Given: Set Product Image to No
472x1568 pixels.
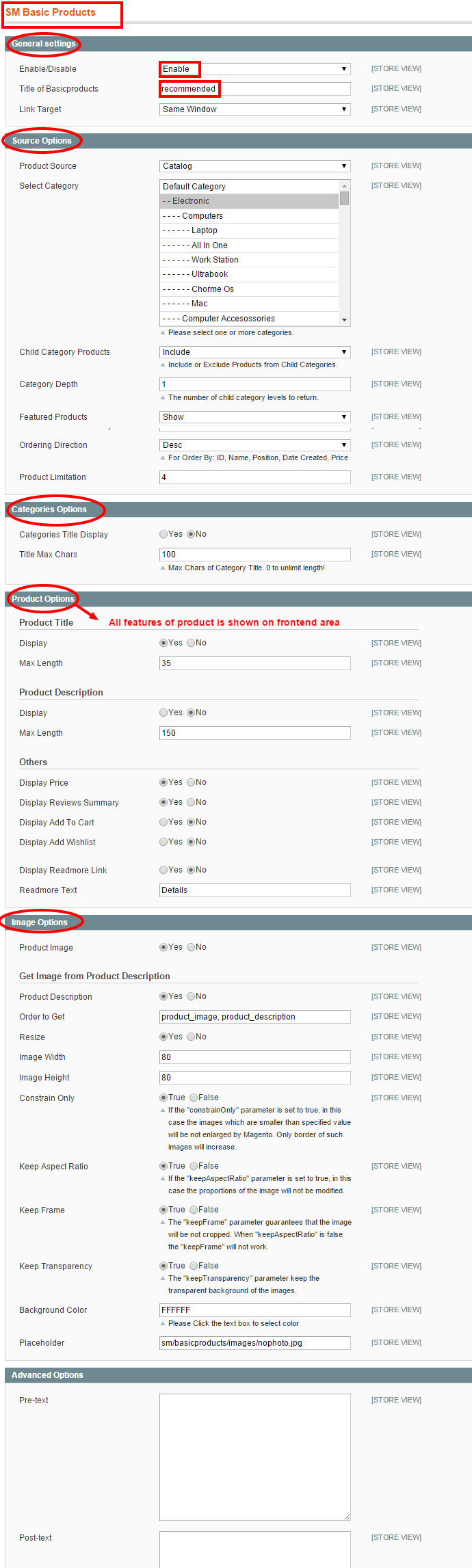Looking at the screenshot, I should 191,948.
